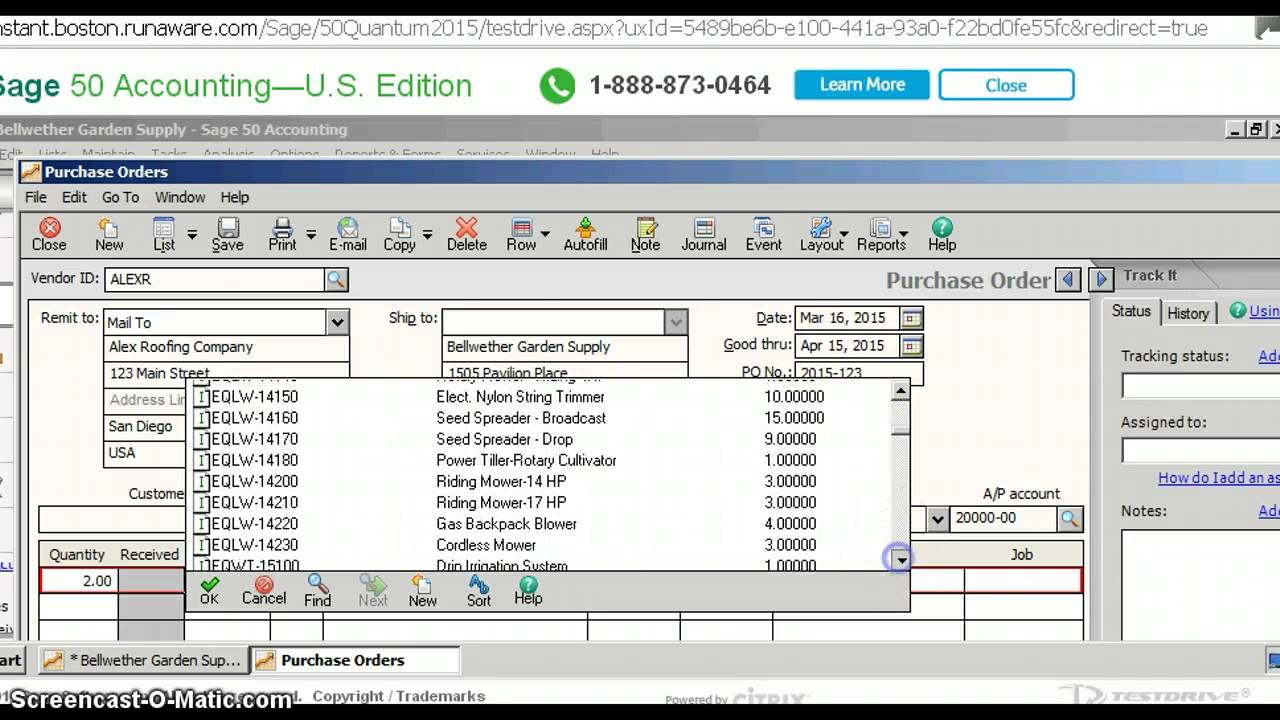Viewport: 1280px width, 720px height.
Task: Click the Reports toolbar icon
Action: coord(881,235)
